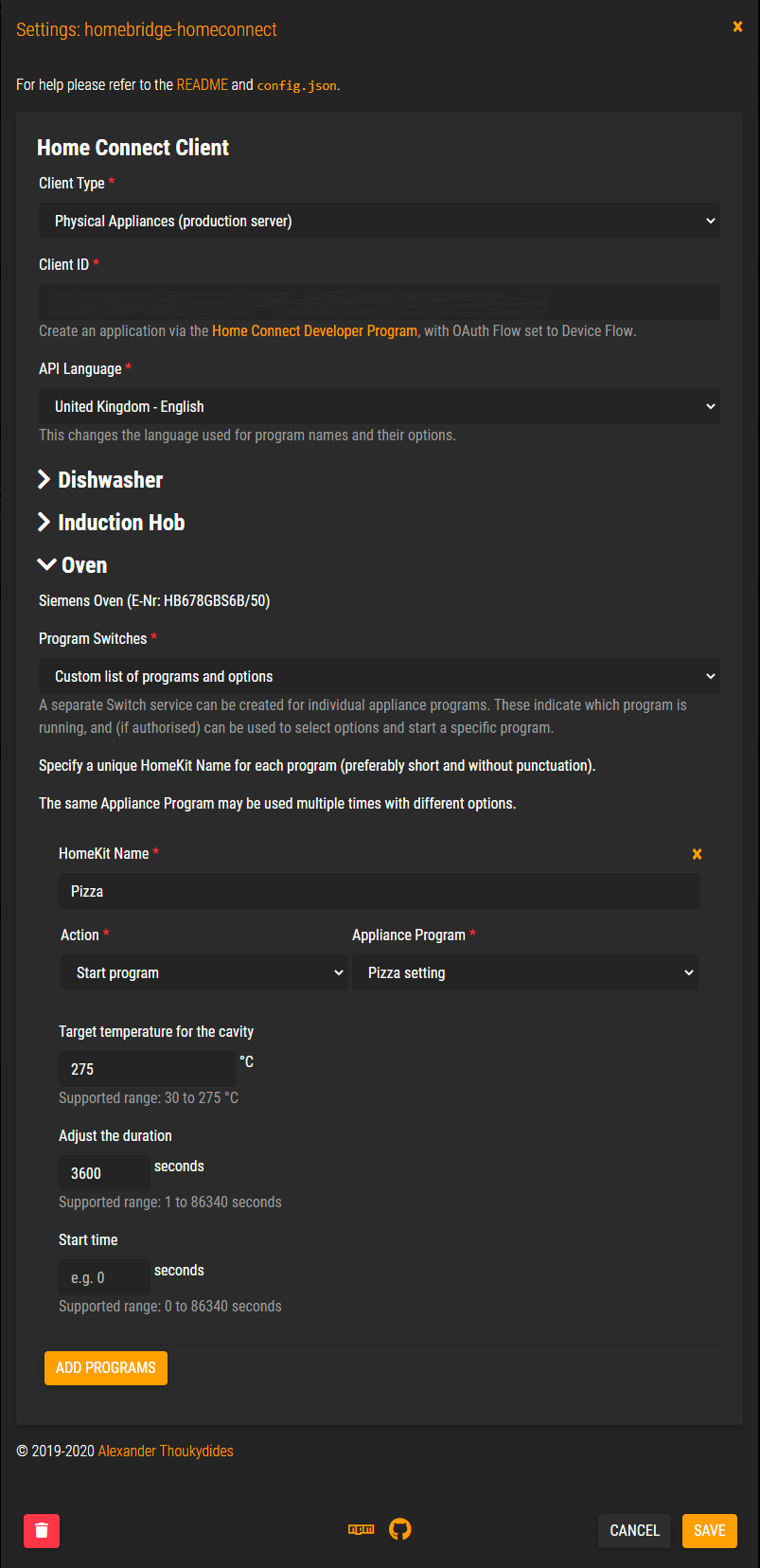Click the red trash delete icon
The height and width of the screenshot is (1568, 760).
(42, 1530)
